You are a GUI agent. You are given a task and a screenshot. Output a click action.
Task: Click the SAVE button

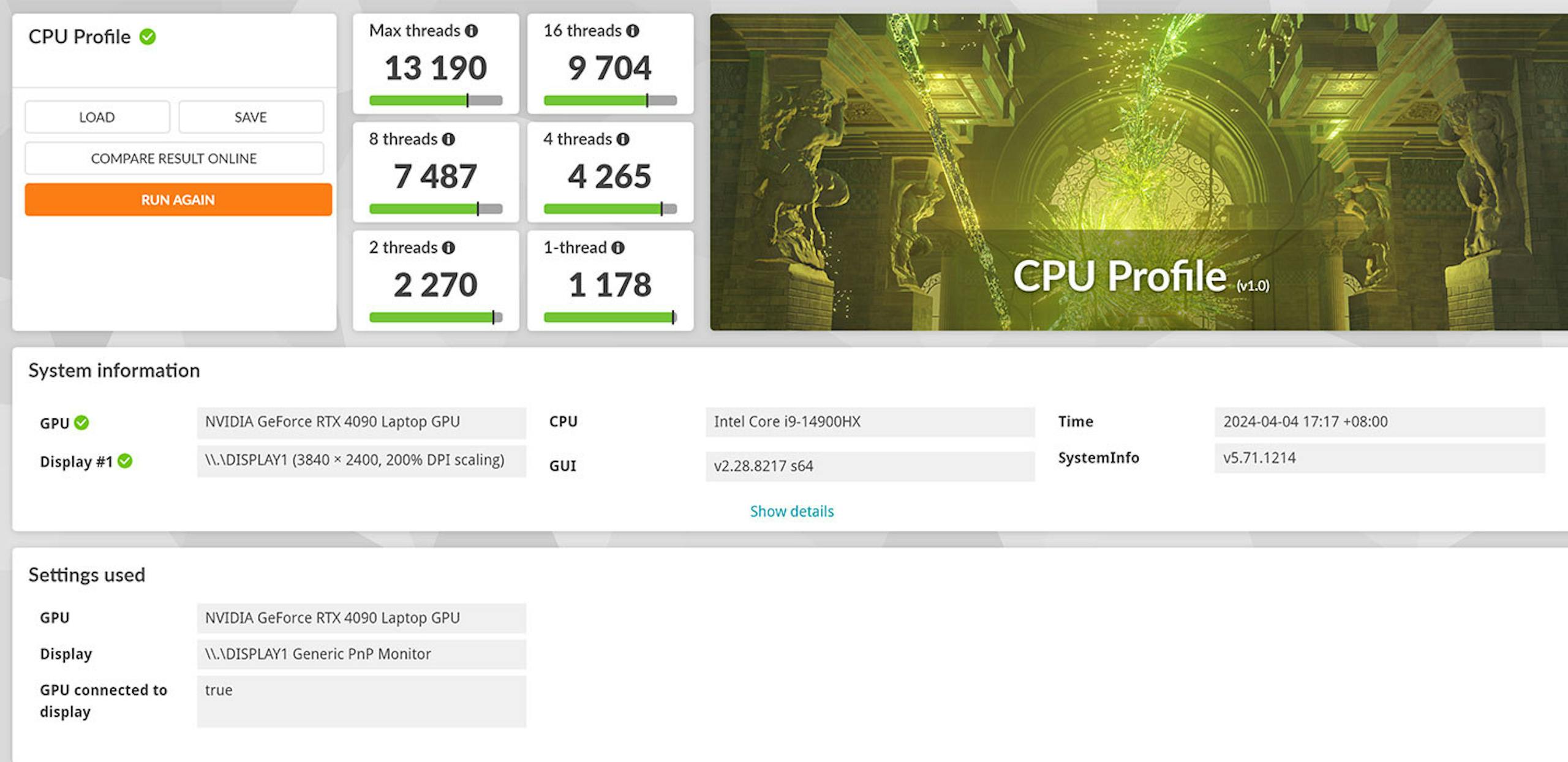(251, 117)
